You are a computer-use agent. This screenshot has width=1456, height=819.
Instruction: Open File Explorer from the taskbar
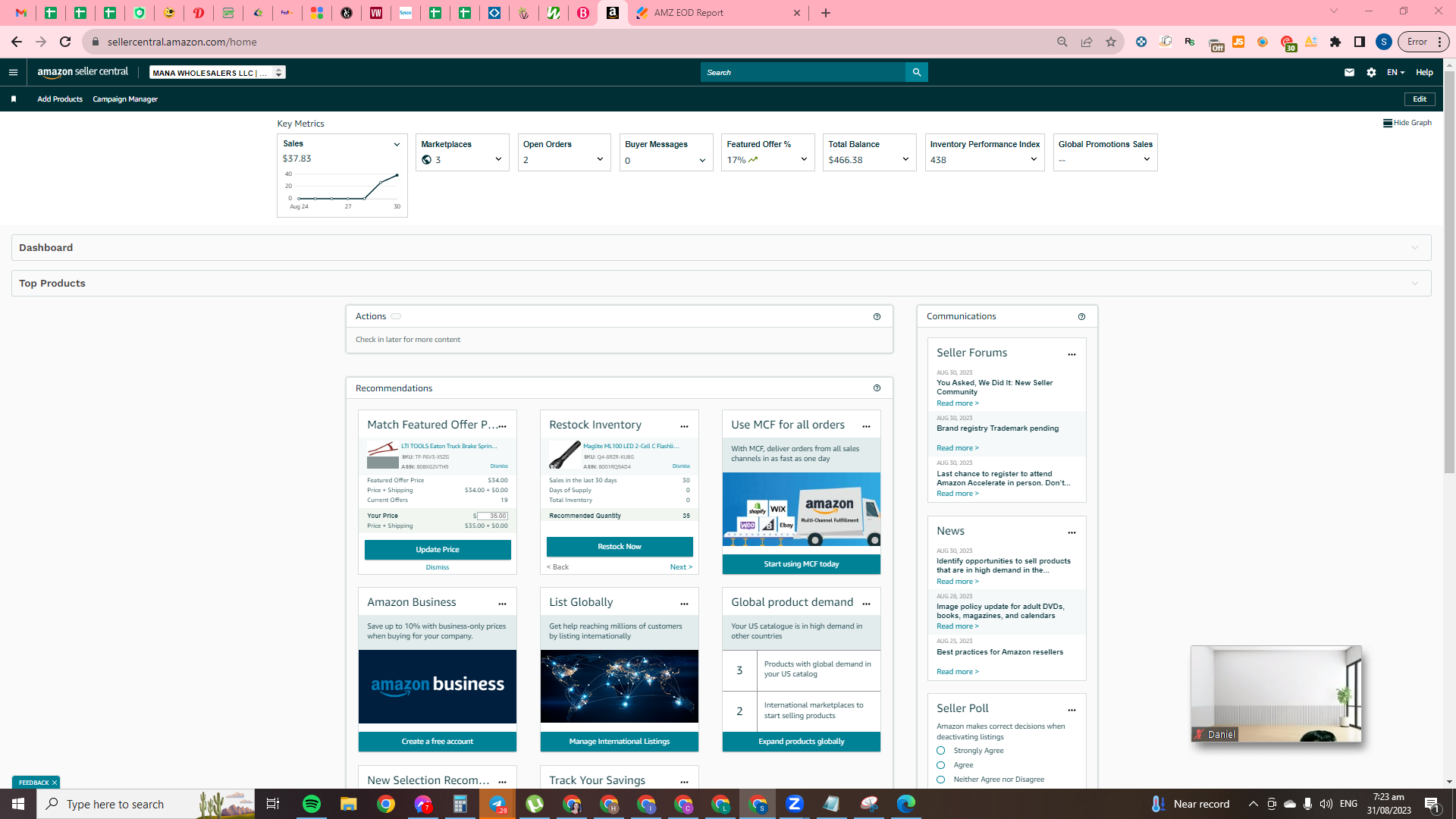348,804
